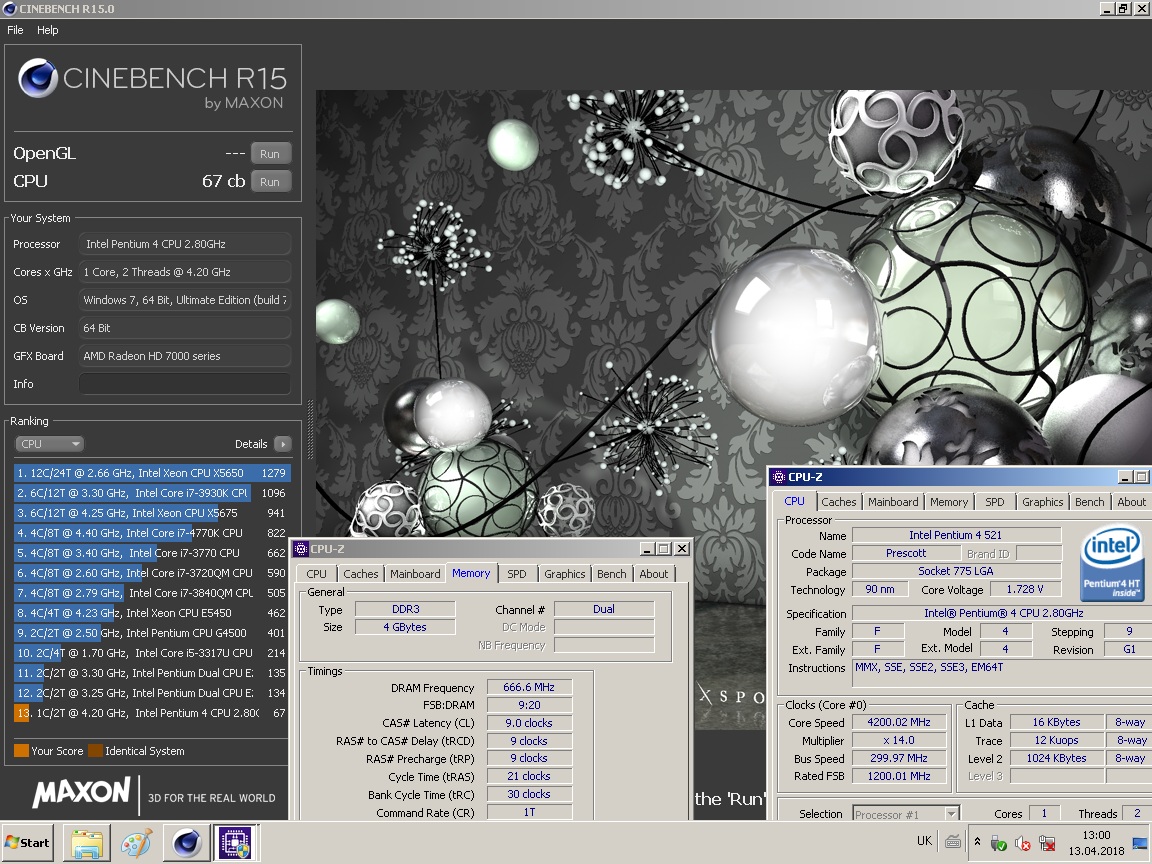Switch to SPD tab in Memory CPU-Z window
Viewport: 1152px width, 864px height.
pos(516,574)
